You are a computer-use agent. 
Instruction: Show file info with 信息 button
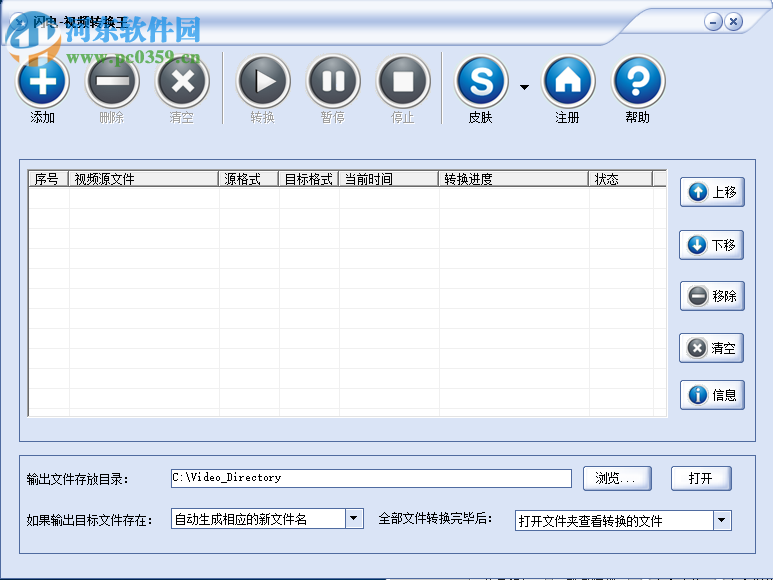(x=712, y=395)
